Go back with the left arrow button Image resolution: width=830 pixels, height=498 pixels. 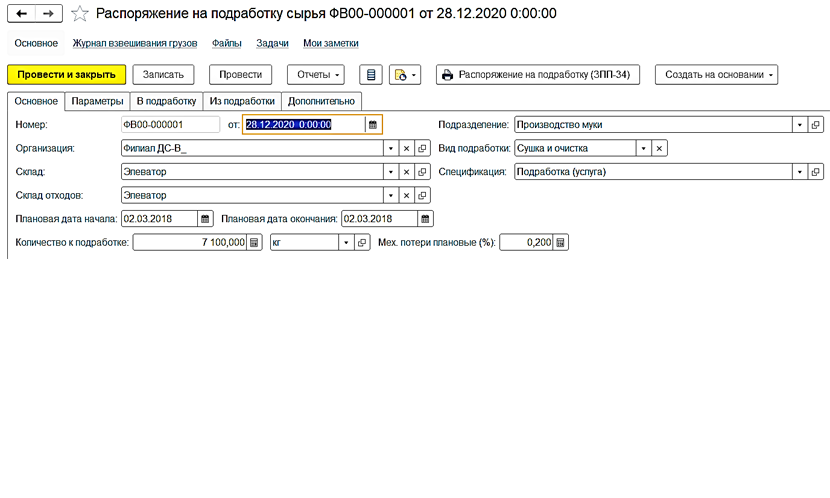[21, 14]
